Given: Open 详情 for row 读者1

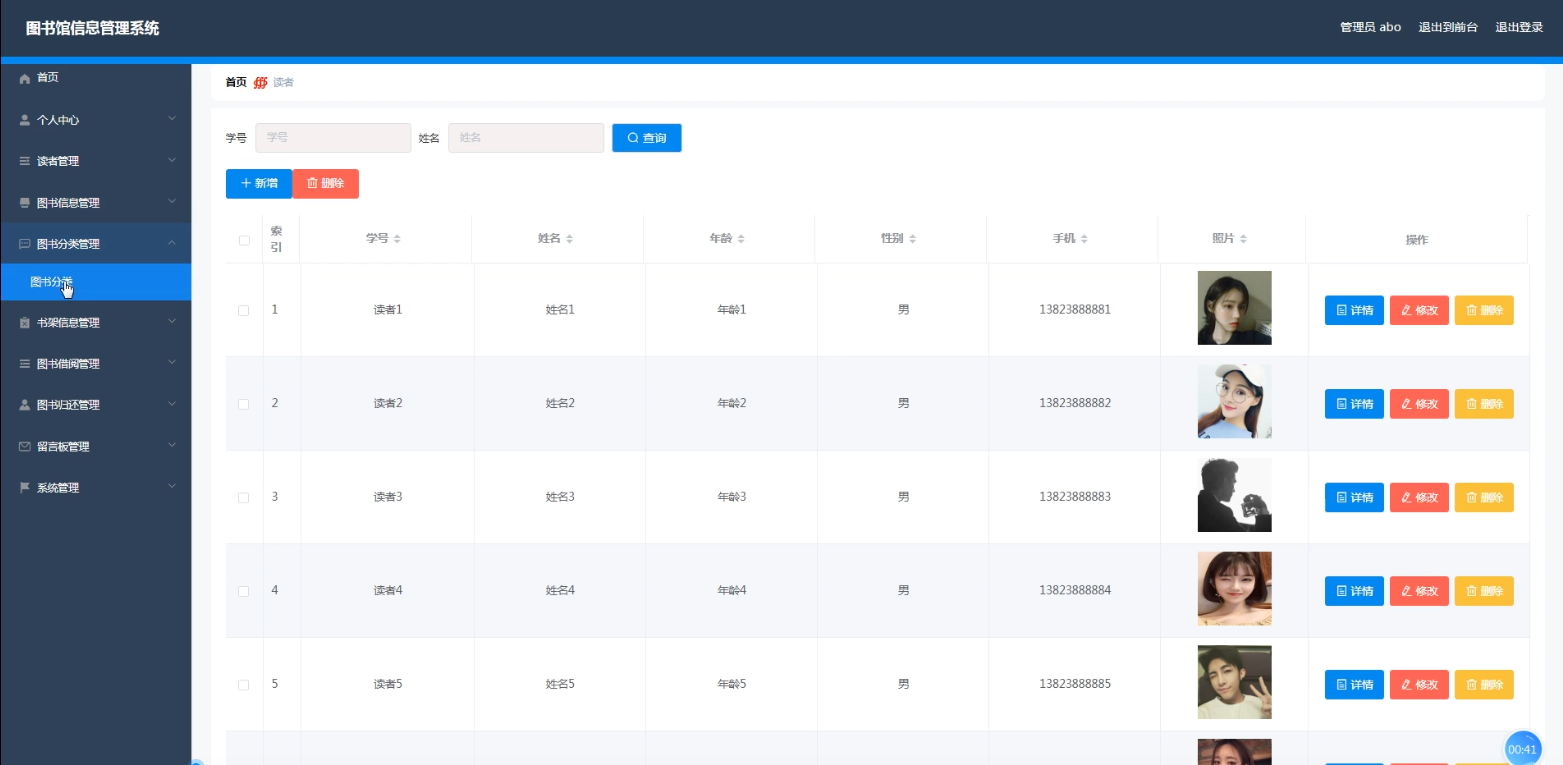Looking at the screenshot, I should (1354, 310).
